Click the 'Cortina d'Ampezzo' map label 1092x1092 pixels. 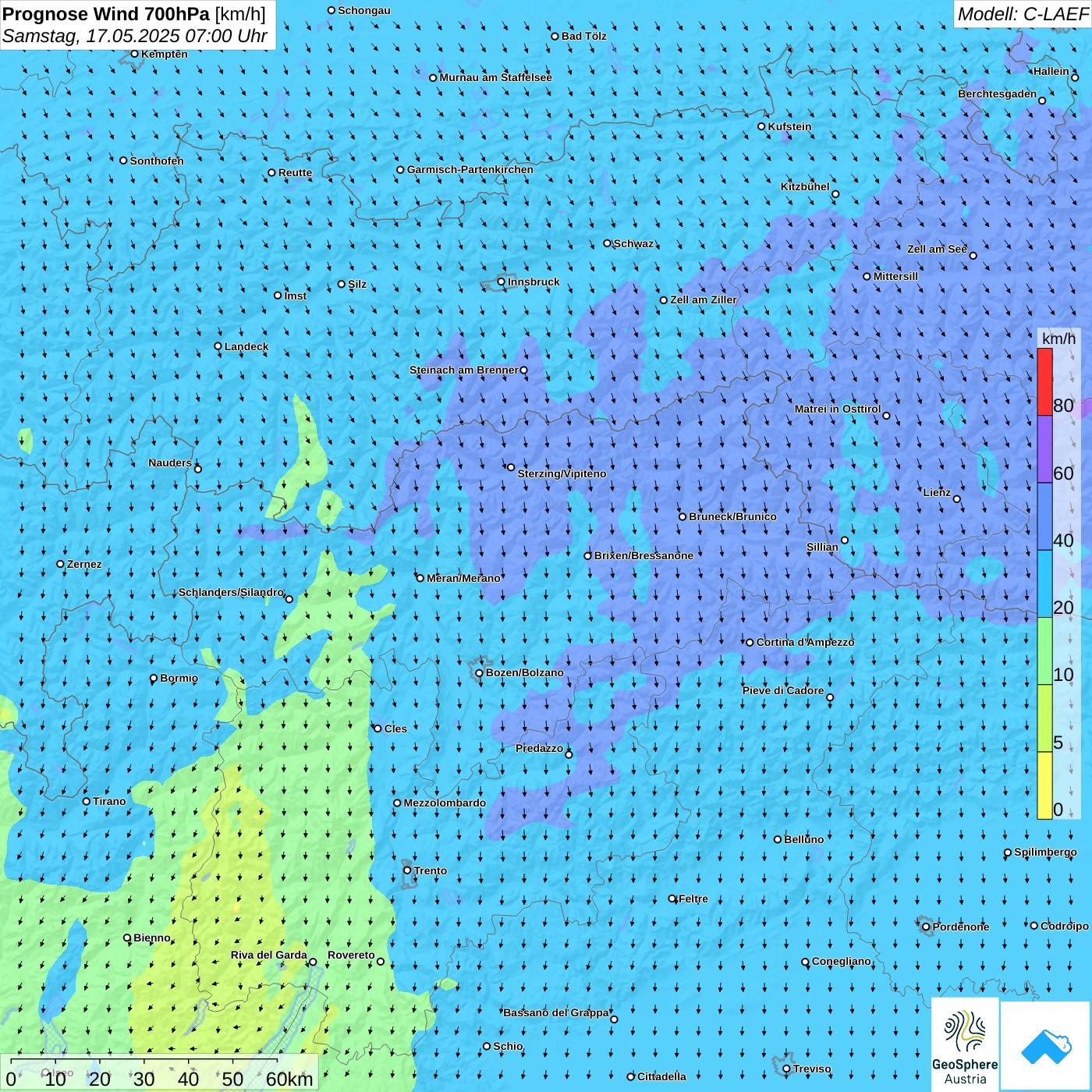coord(805,642)
